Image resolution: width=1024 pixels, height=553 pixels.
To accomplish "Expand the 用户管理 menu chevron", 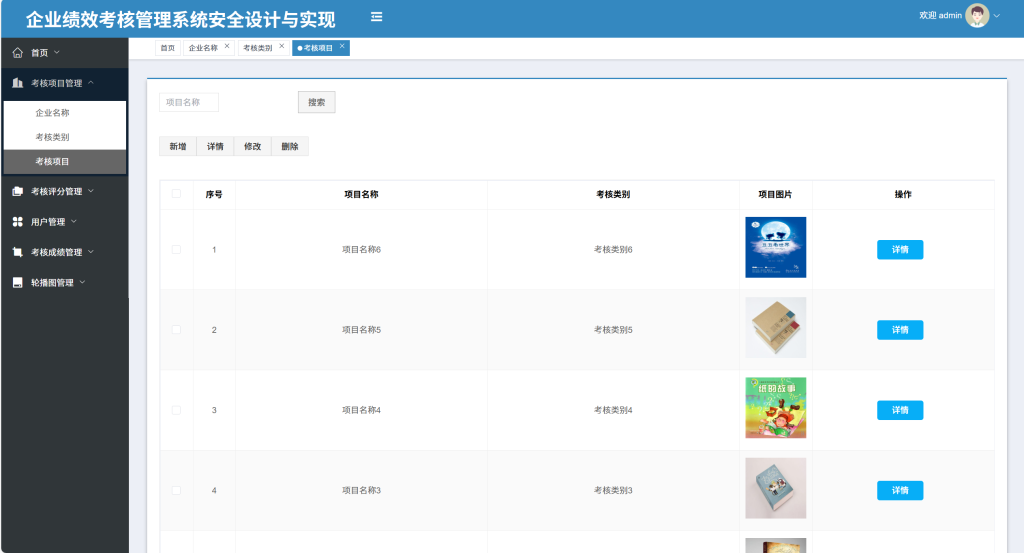I will pyautogui.click(x=74, y=221).
